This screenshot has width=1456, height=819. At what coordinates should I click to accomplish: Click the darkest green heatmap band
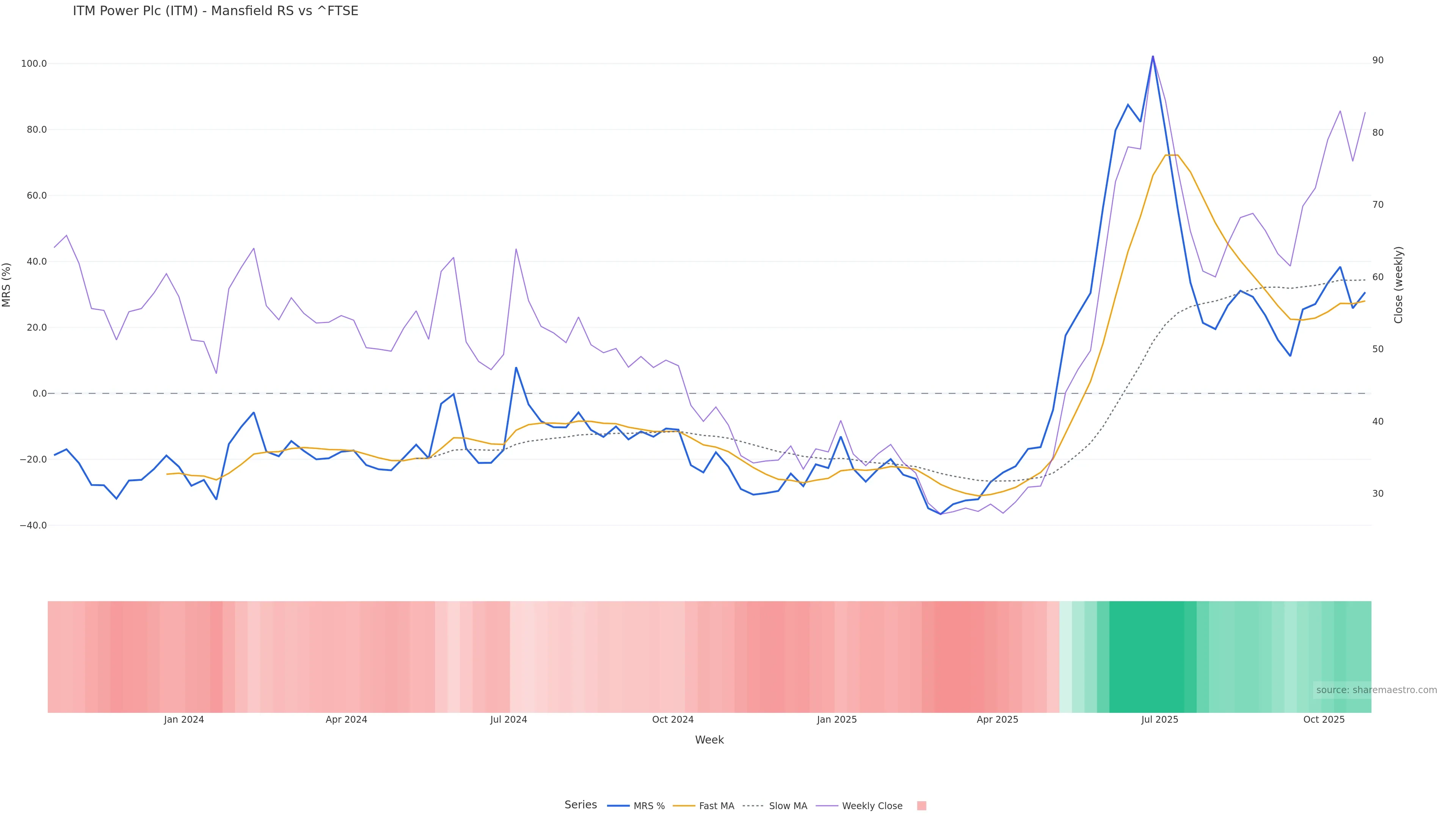tap(1146, 656)
